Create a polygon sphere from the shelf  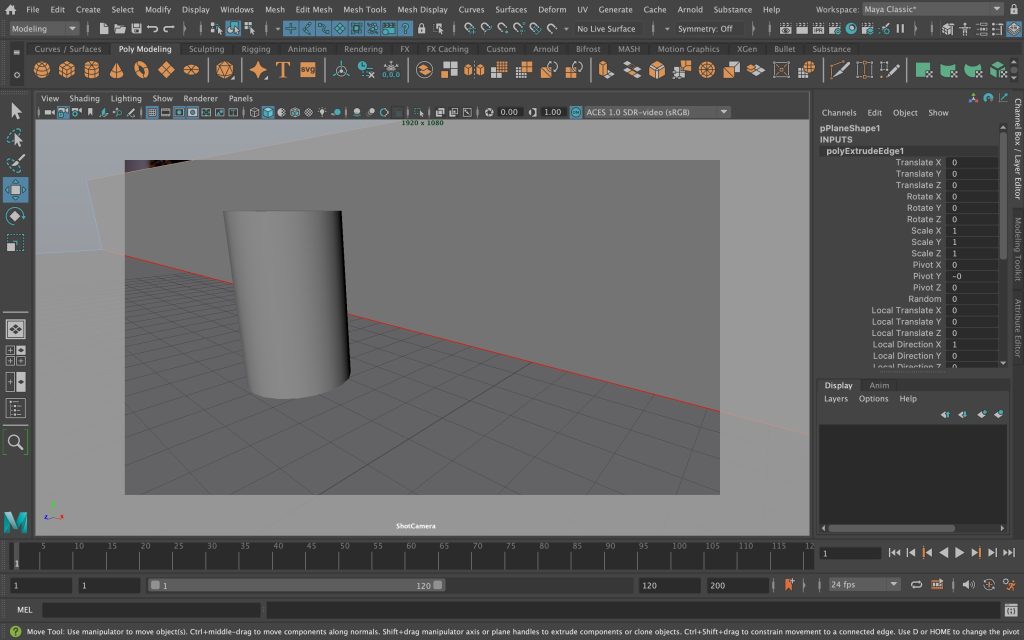coord(42,70)
